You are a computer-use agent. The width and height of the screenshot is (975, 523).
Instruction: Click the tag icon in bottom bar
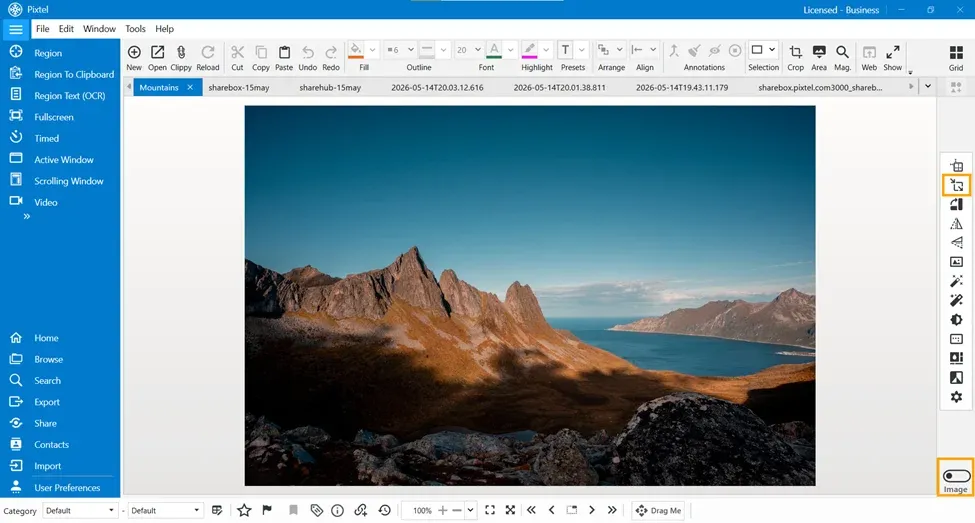point(317,511)
